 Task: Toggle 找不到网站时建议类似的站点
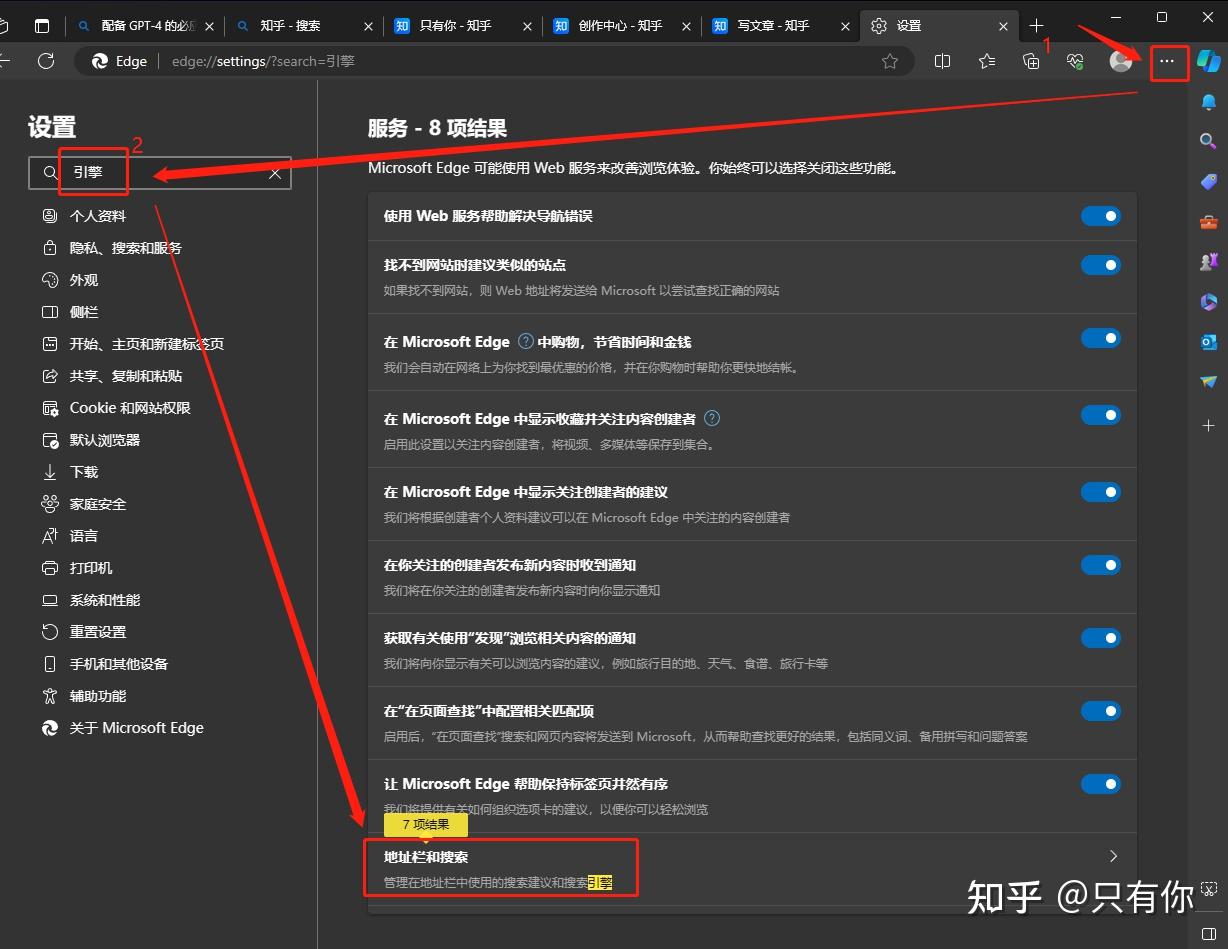coord(1101,265)
